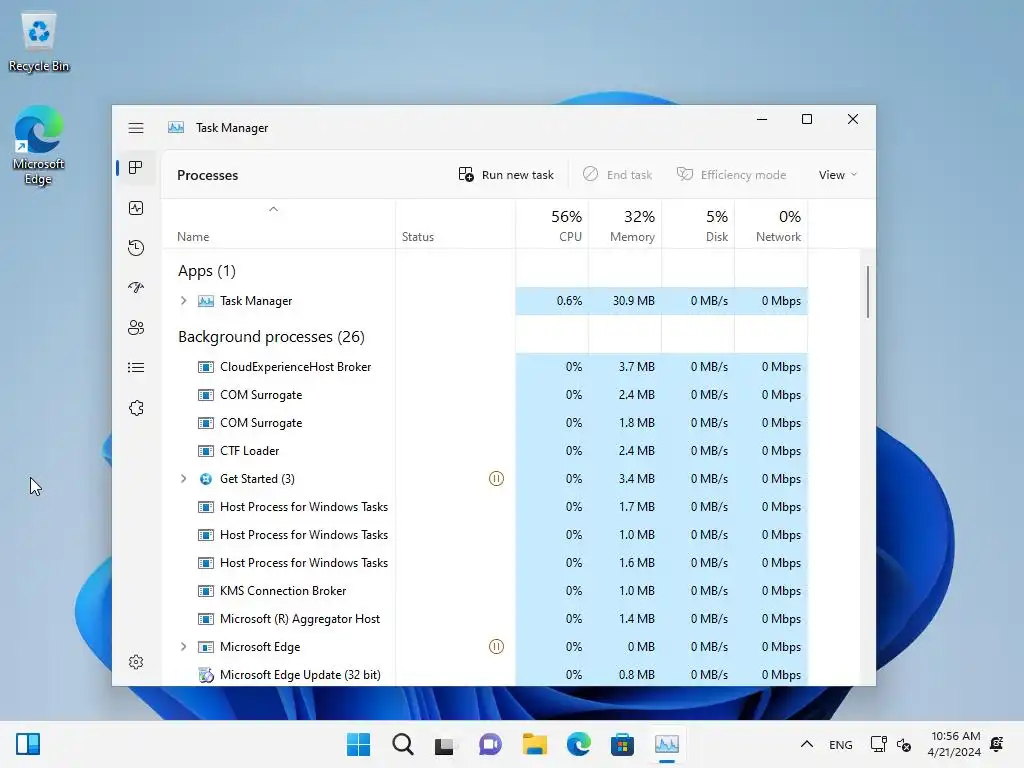
Task: Show hidden icons in system tray
Action: click(807, 744)
